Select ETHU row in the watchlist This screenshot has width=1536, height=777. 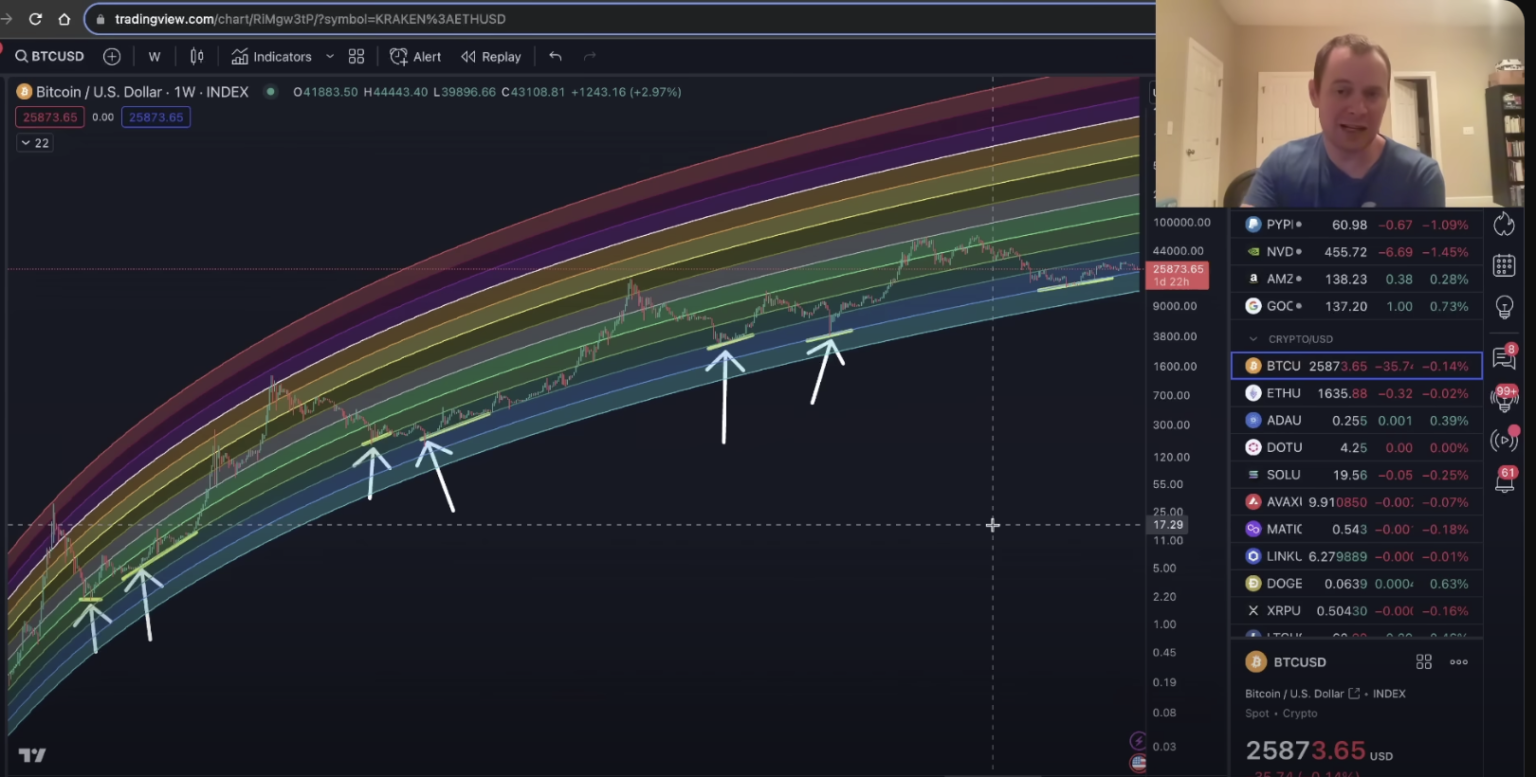pyautogui.click(x=1355, y=393)
